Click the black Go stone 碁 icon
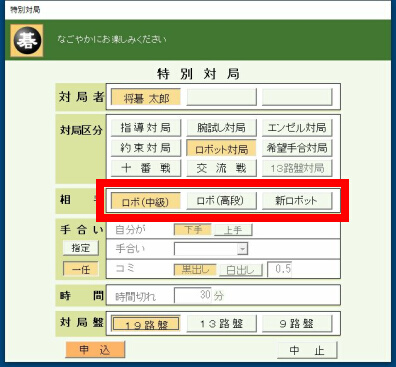 (27, 40)
